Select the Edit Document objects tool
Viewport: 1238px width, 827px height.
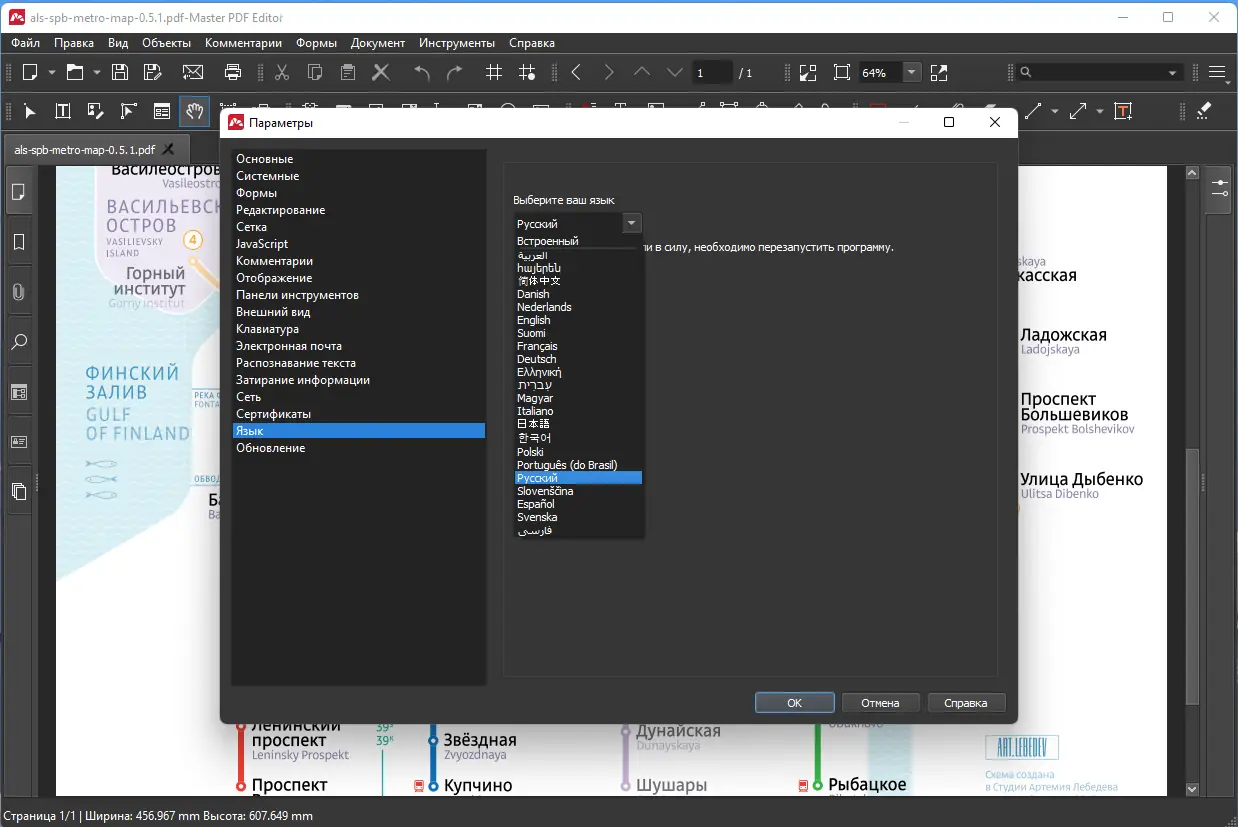(x=95, y=111)
